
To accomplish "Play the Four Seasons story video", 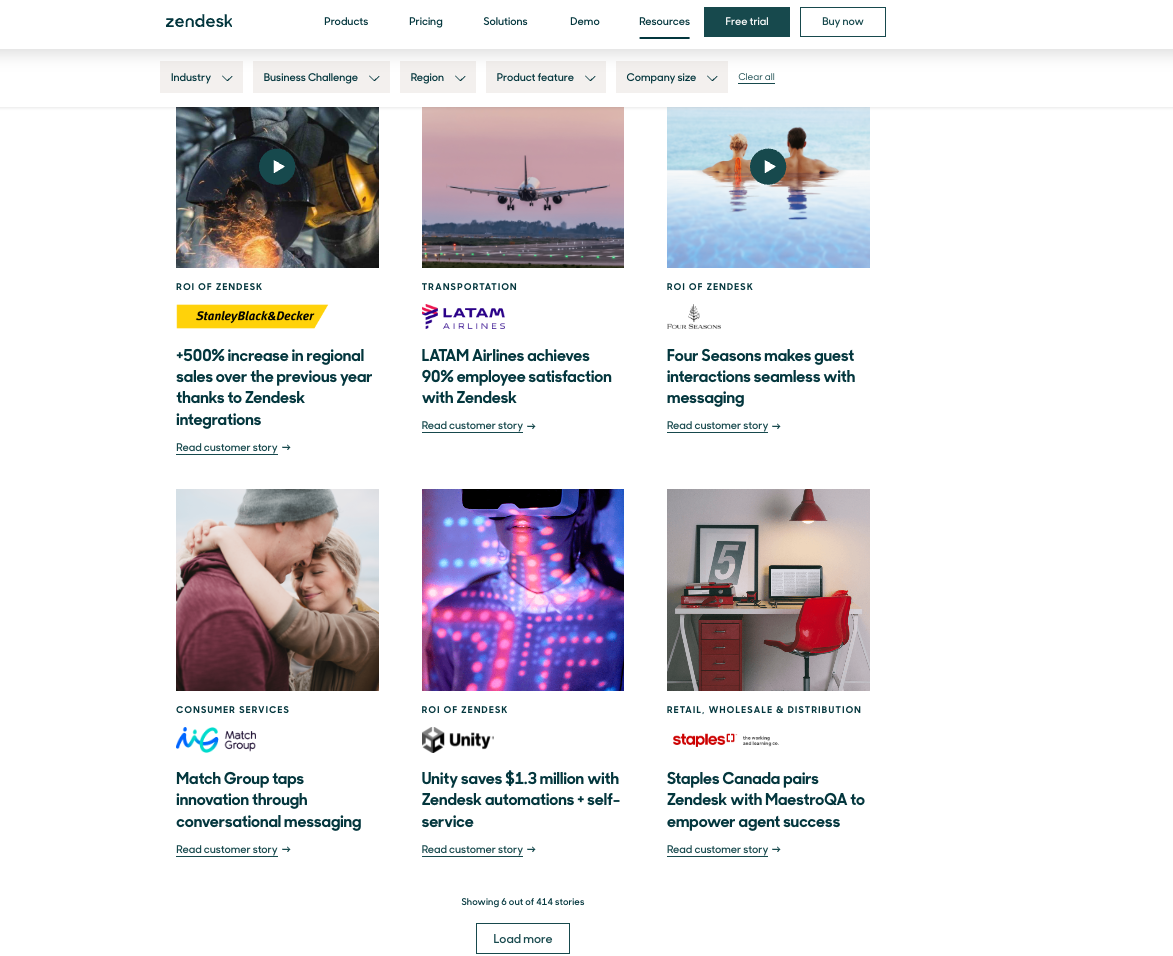I will pos(768,167).
